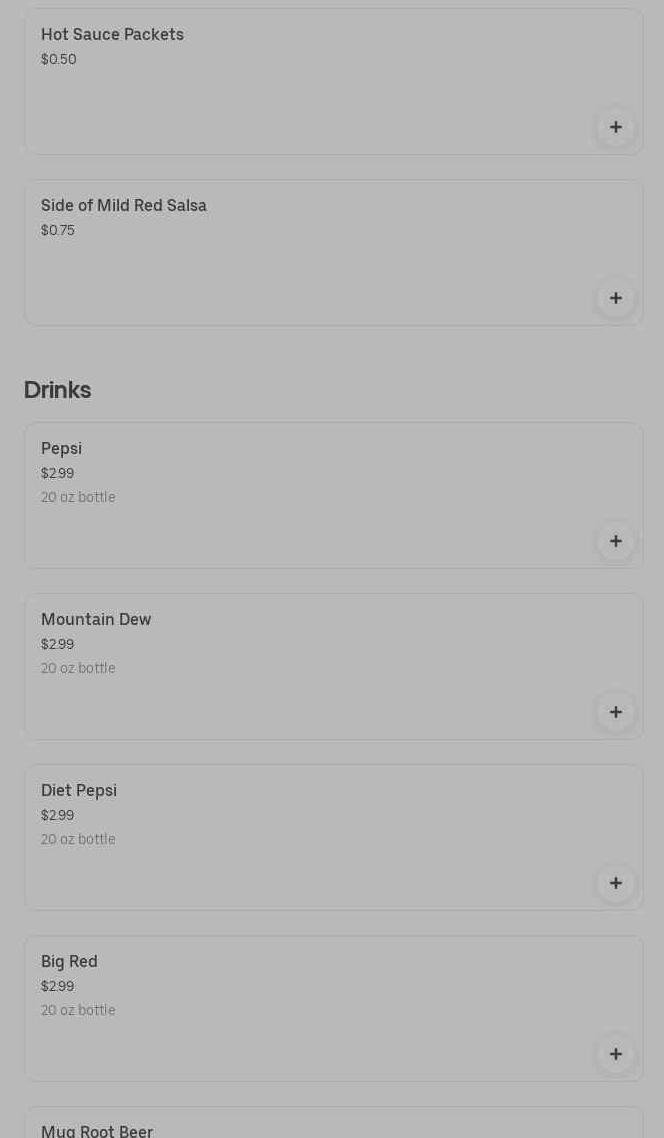Click Mountain Dew's 20 oz bottle text
This screenshot has width=664, height=1138.
pyautogui.click(x=78, y=668)
